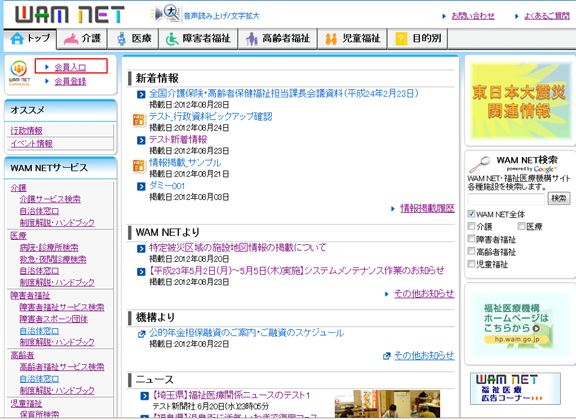Viewport: 576px width, 420px height.
Task: Click the arrow icon beside ダミー001
Action: 141,187
